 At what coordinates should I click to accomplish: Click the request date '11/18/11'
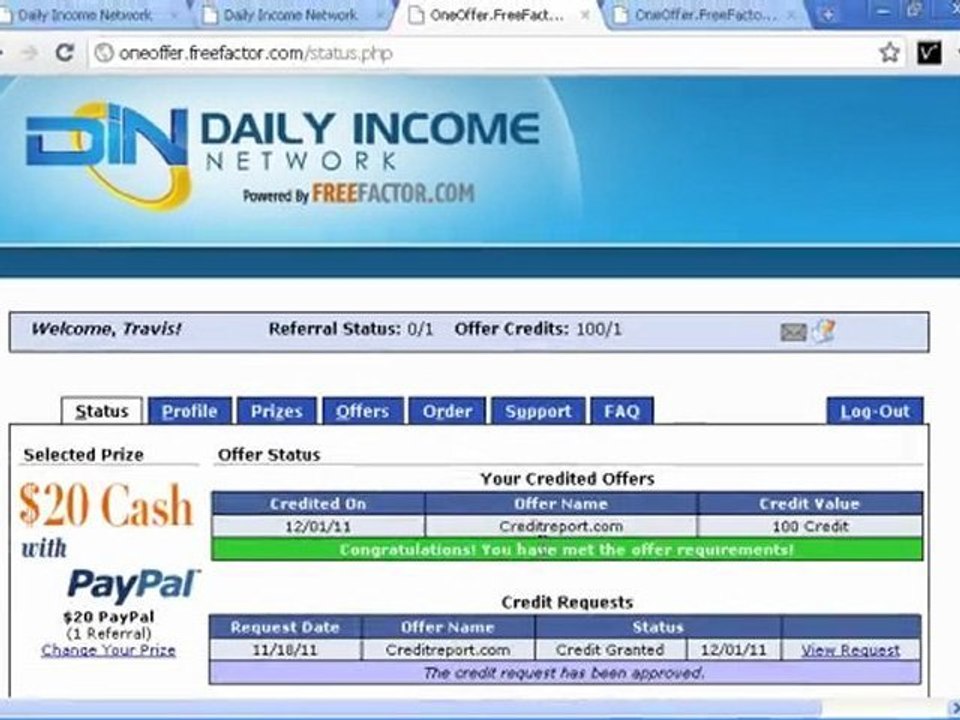click(285, 650)
